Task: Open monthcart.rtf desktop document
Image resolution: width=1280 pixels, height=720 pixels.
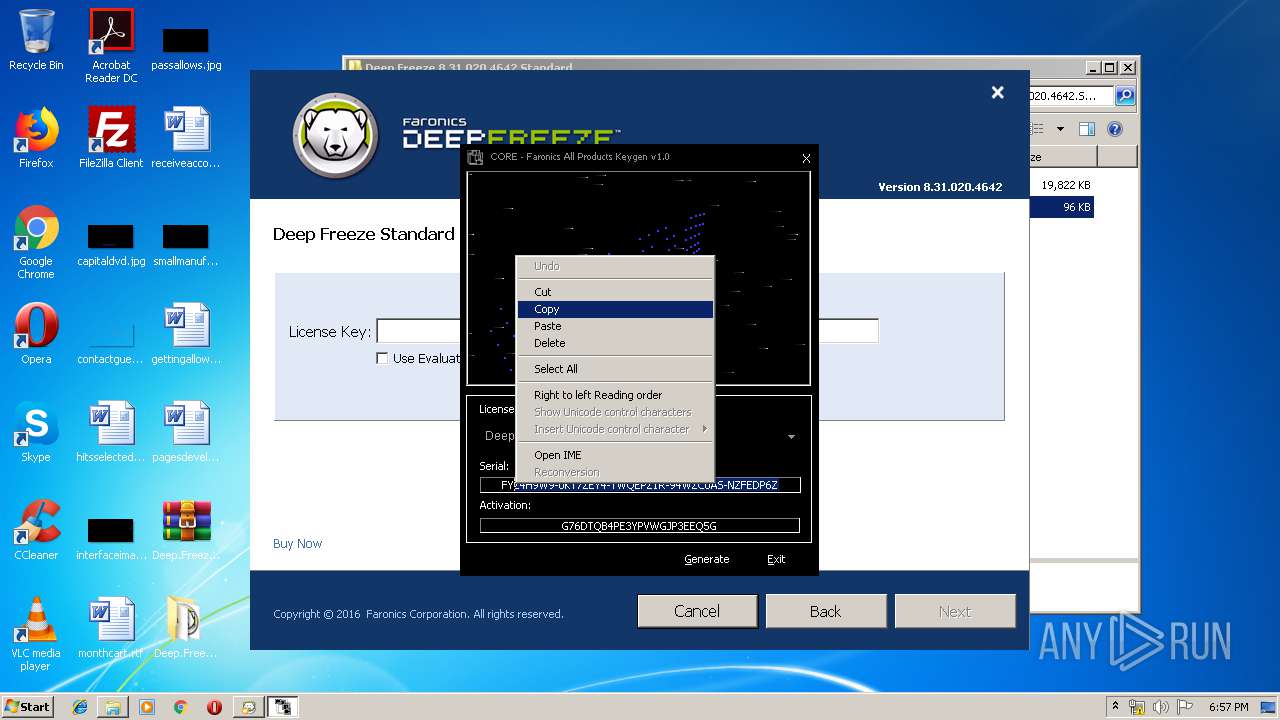Action: click(111, 628)
